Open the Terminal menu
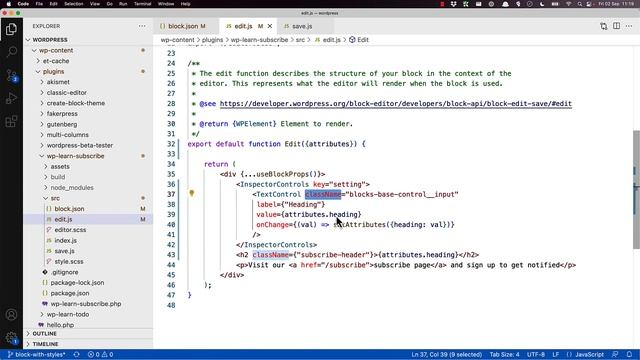 (x=142, y=4)
